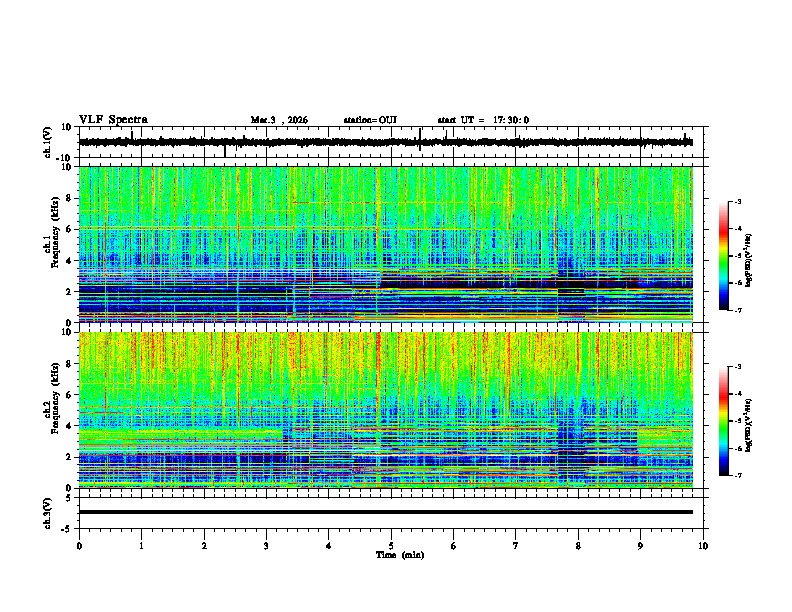This screenshot has height=612, width=792.
Task: Click the "-10" tick on ch.1(V) axis
Action: (x=65, y=158)
